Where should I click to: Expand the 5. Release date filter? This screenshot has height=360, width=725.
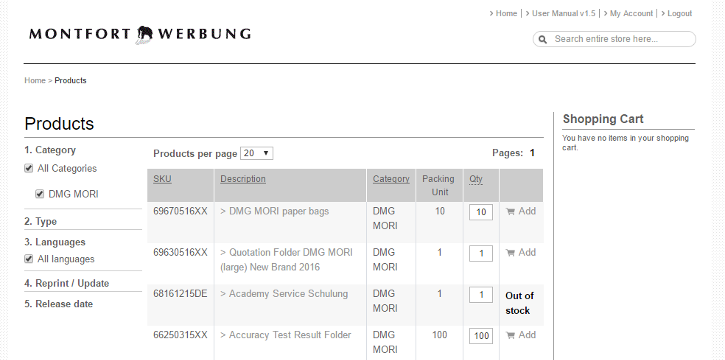59,304
